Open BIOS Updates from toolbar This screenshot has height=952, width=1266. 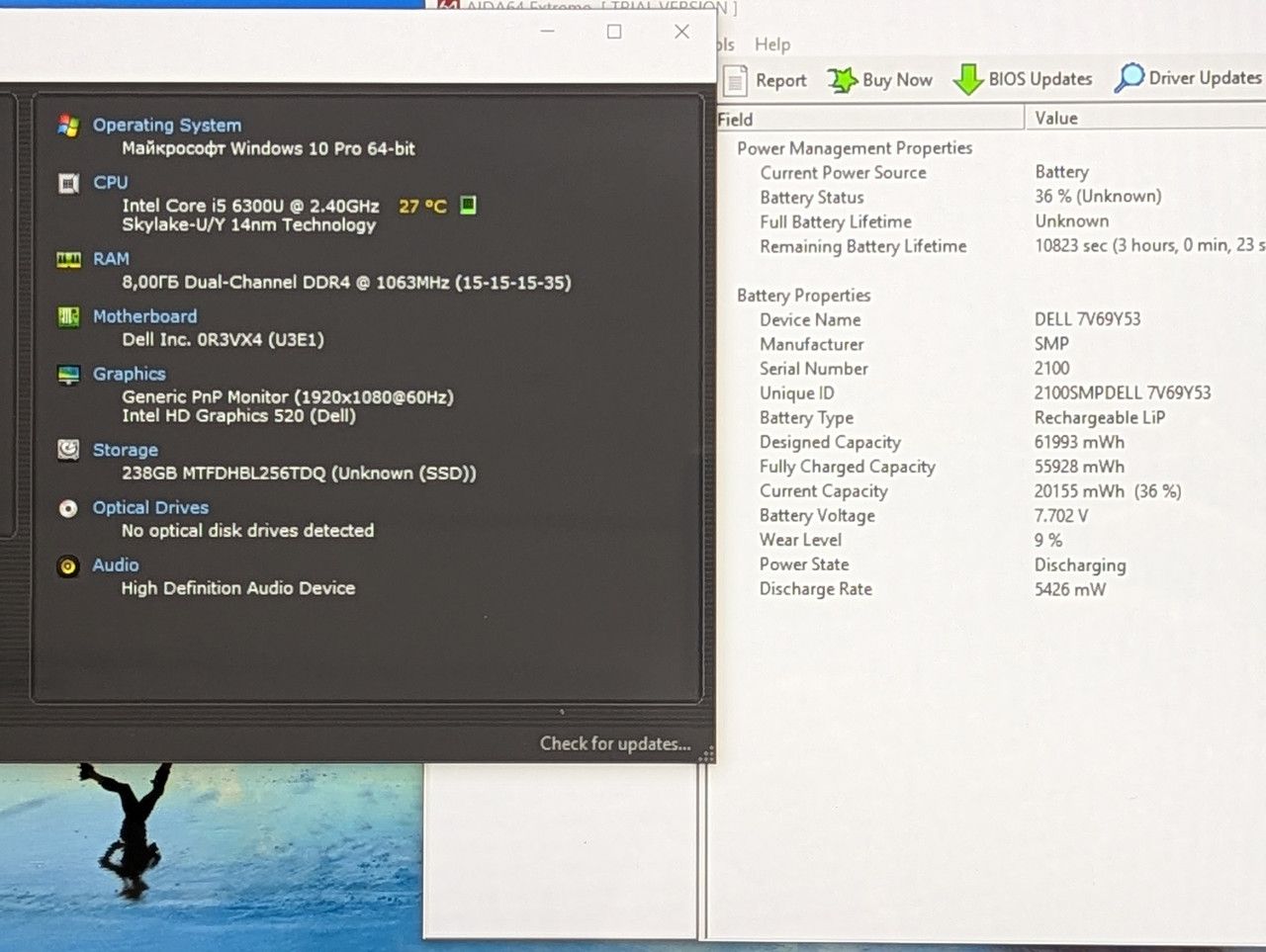point(1023,79)
